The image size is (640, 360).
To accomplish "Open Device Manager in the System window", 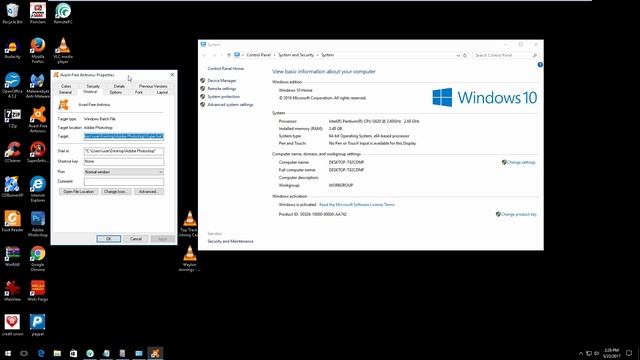I will 222,80.
